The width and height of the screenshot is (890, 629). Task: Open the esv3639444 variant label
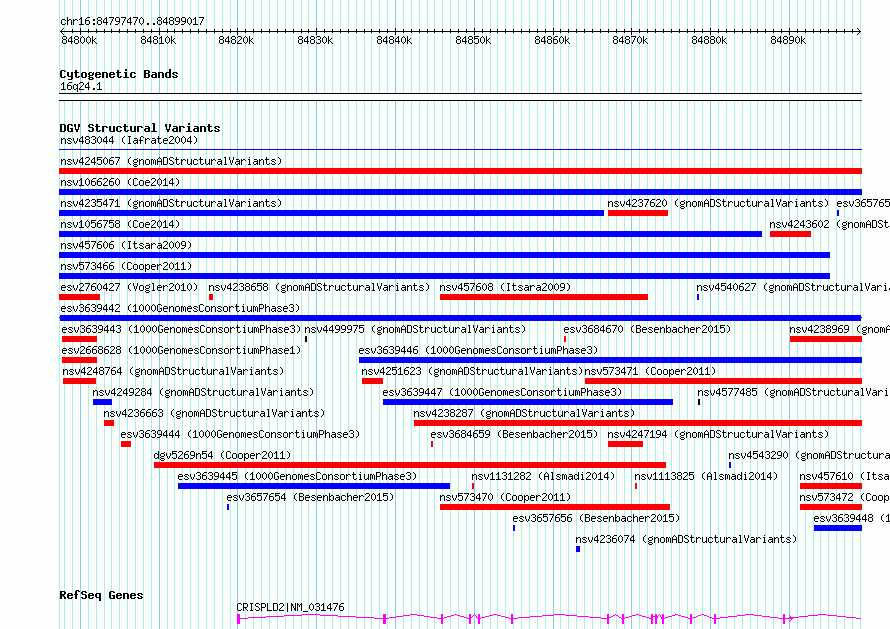point(240,434)
